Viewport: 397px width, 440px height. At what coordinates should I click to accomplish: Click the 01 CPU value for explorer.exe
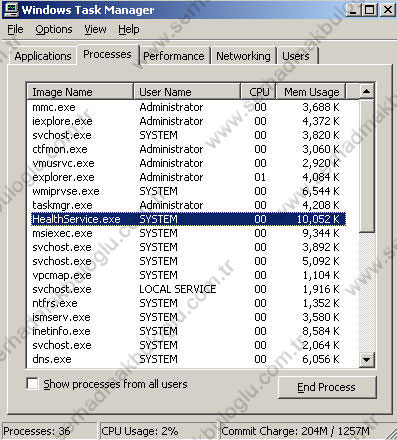click(260, 177)
